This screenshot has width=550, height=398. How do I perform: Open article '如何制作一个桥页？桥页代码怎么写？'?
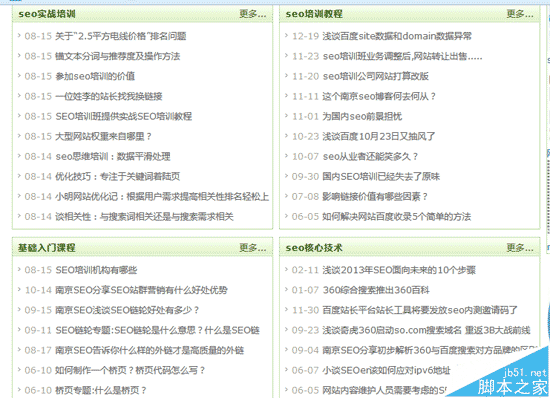pos(130,370)
